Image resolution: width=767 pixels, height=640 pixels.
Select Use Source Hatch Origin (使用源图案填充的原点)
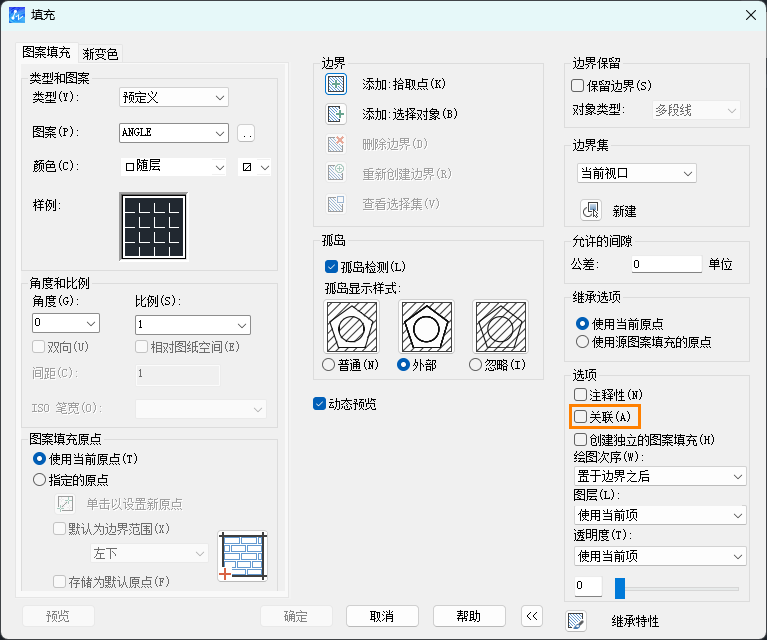[x=583, y=342]
